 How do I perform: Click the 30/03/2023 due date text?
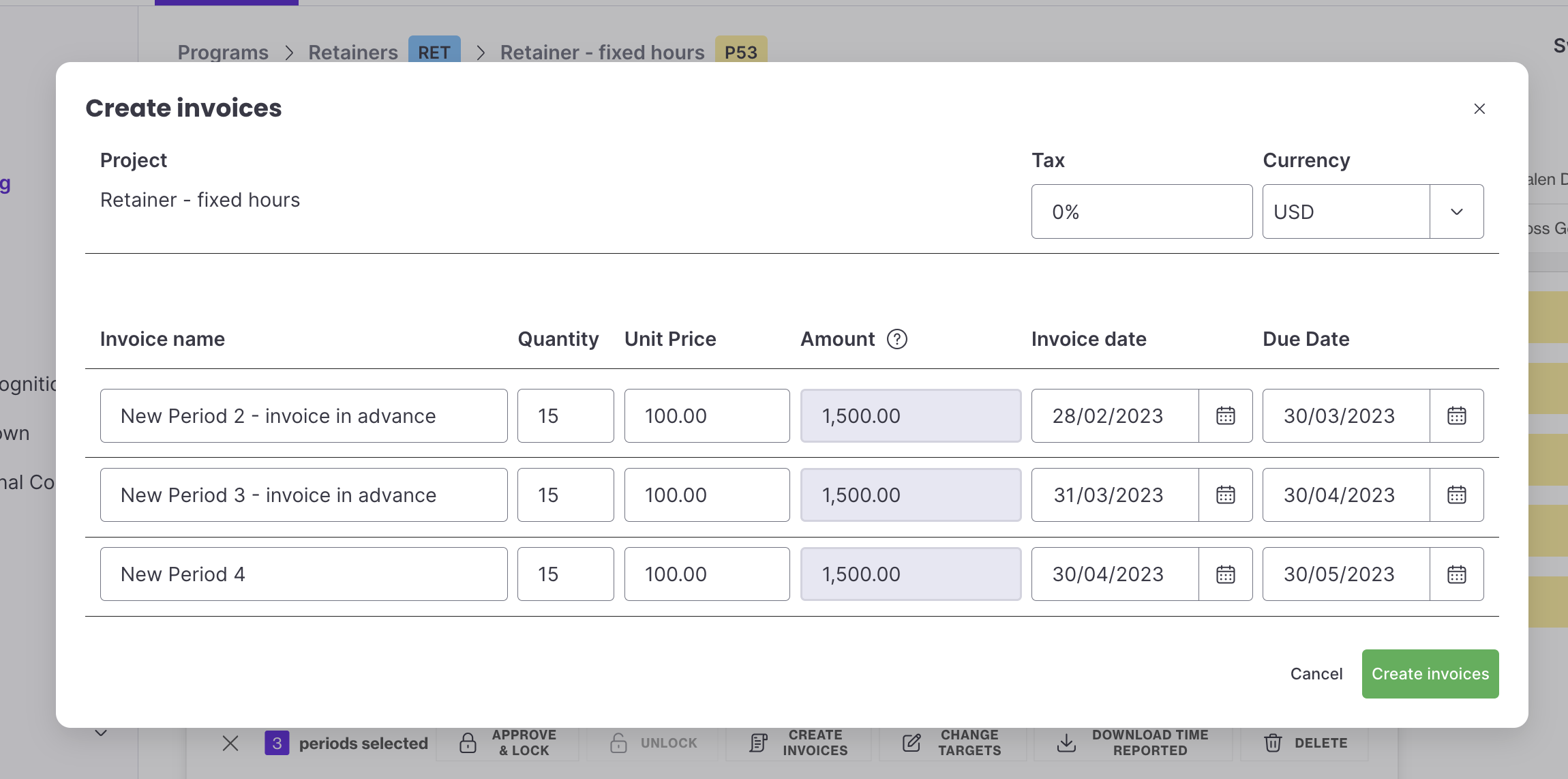[x=1339, y=416]
